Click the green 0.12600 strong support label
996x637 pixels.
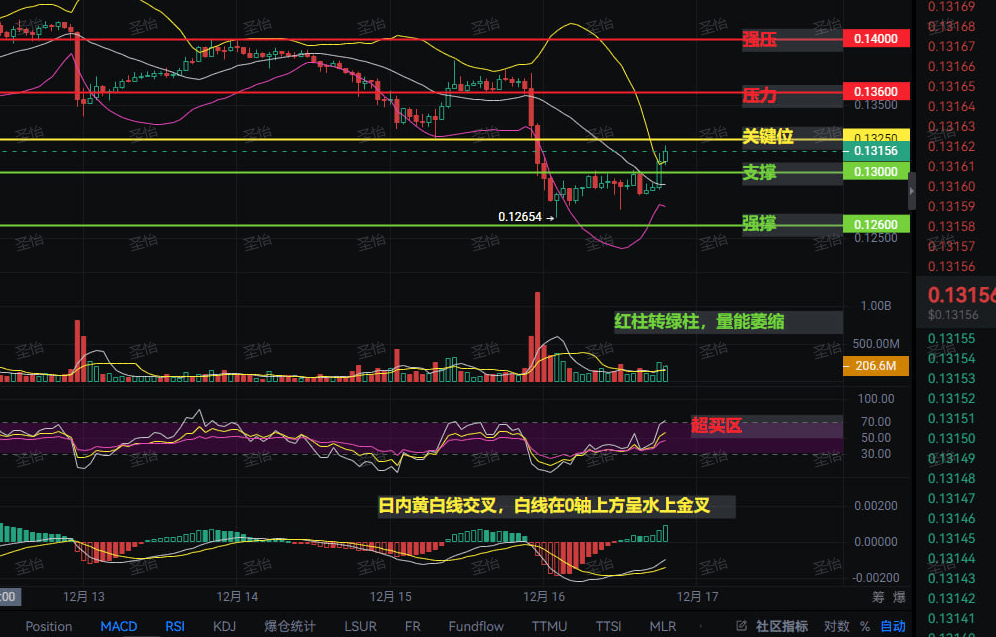[876, 224]
